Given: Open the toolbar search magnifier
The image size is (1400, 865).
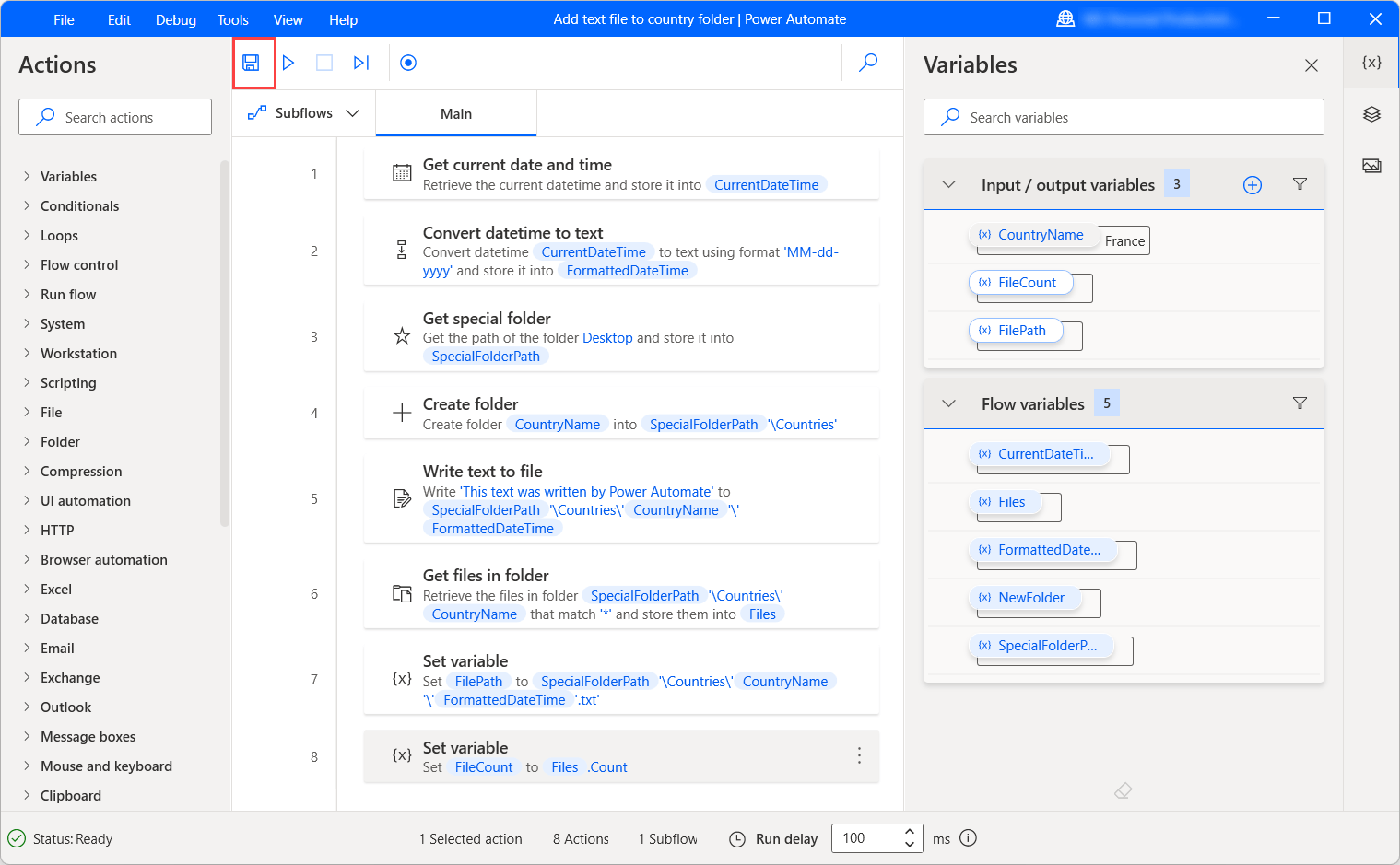Looking at the screenshot, I should point(867,62).
